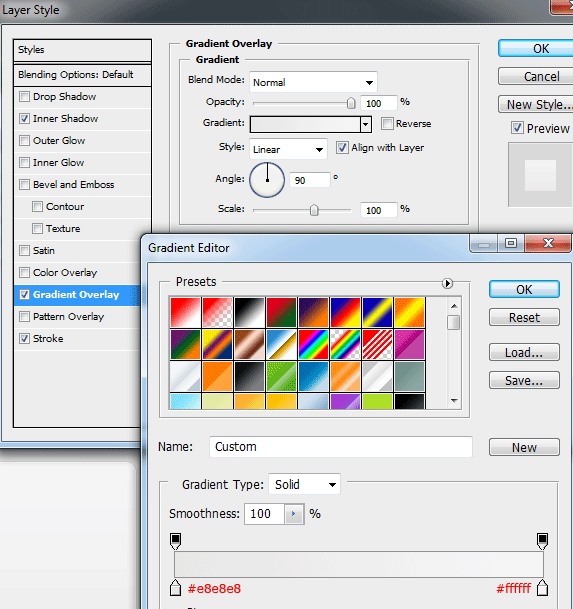Select the rainbow spectrum gradient preset
Screen dimensions: 573x609
click(x=313, y=344)
